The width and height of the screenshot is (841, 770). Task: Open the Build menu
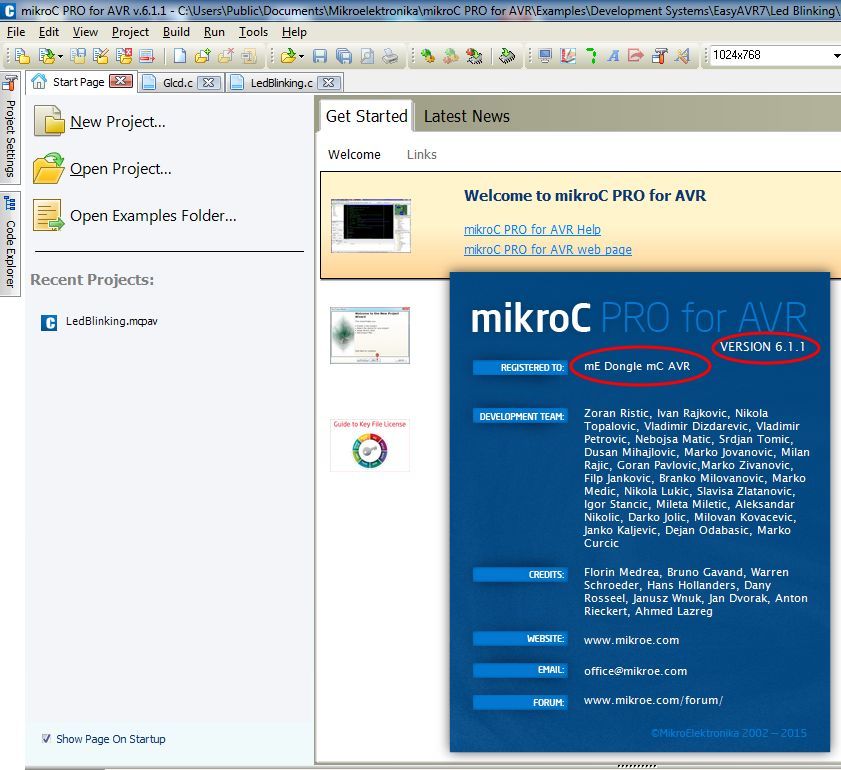pyautogui.click(x=176, y=32)
